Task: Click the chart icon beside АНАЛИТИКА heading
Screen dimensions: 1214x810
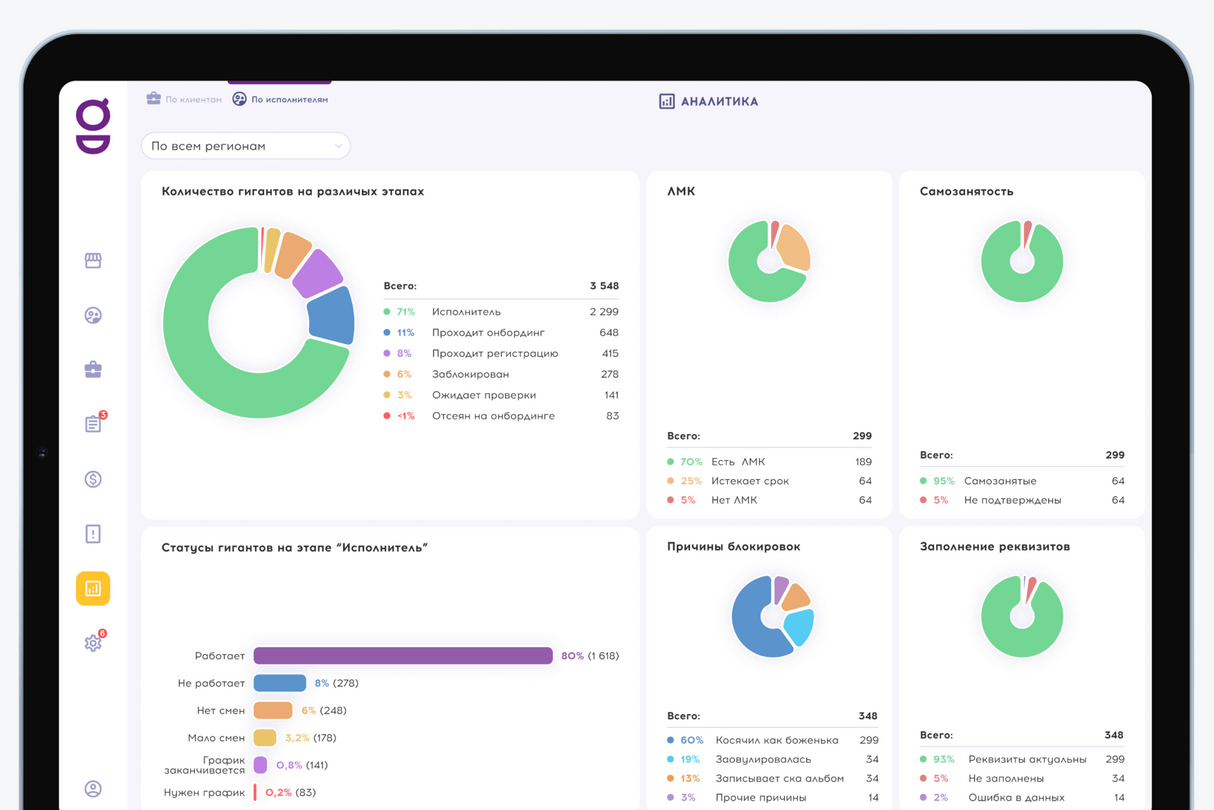Action: tap(667, 101)
